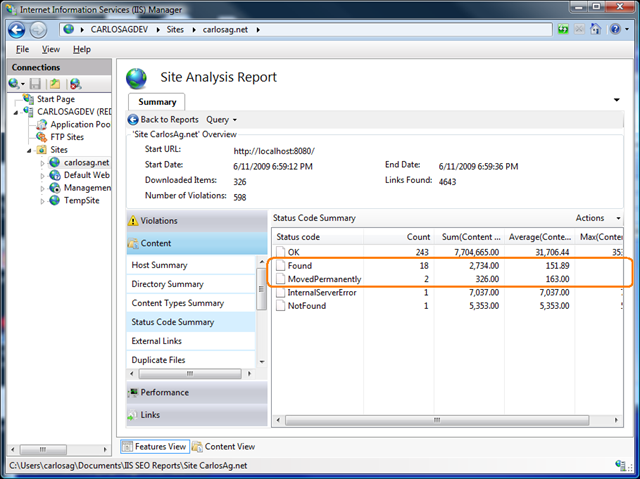The width and height of the screenshot is (640, 479).
Task: Select TempSite in the tree
Action: [x=81, y=200]
